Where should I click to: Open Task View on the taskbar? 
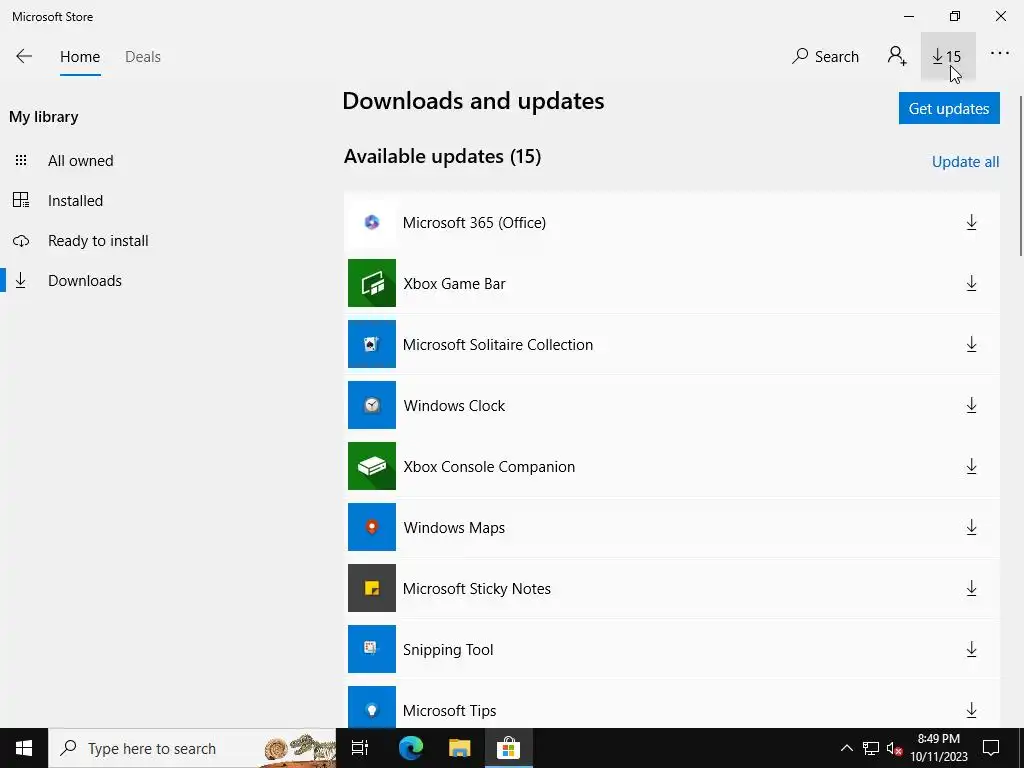pyautogui.click(x=360, y=748)
